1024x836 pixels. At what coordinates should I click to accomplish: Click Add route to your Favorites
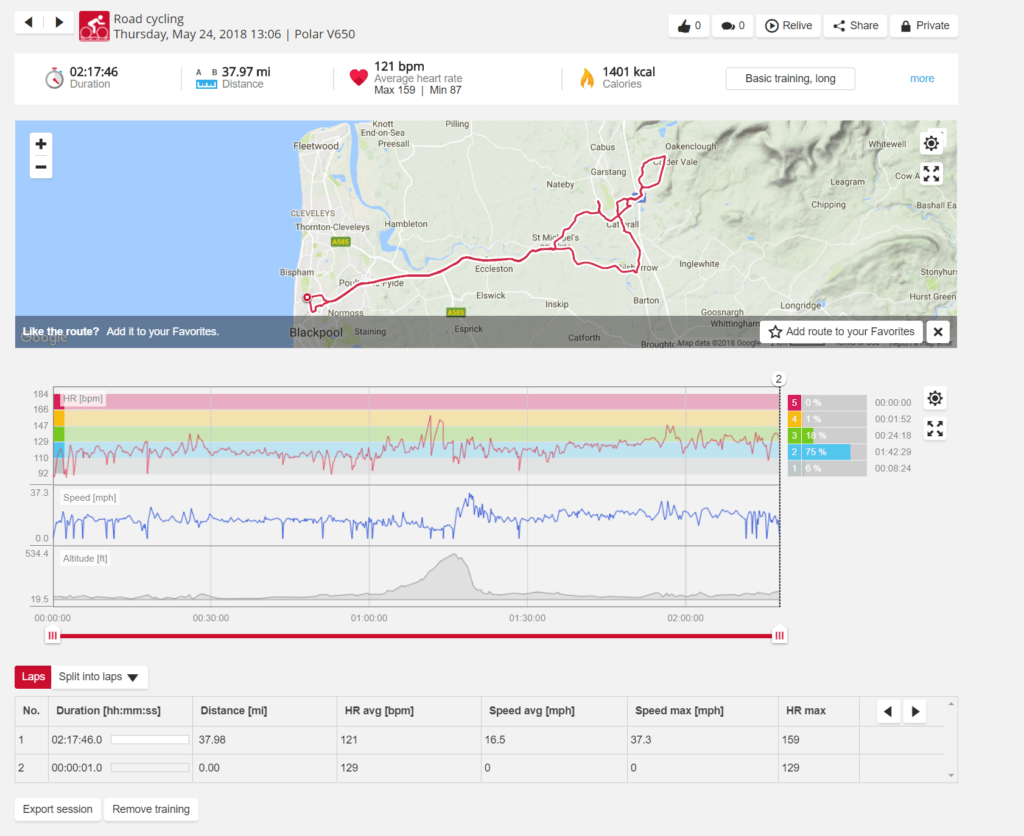[840, 332]
